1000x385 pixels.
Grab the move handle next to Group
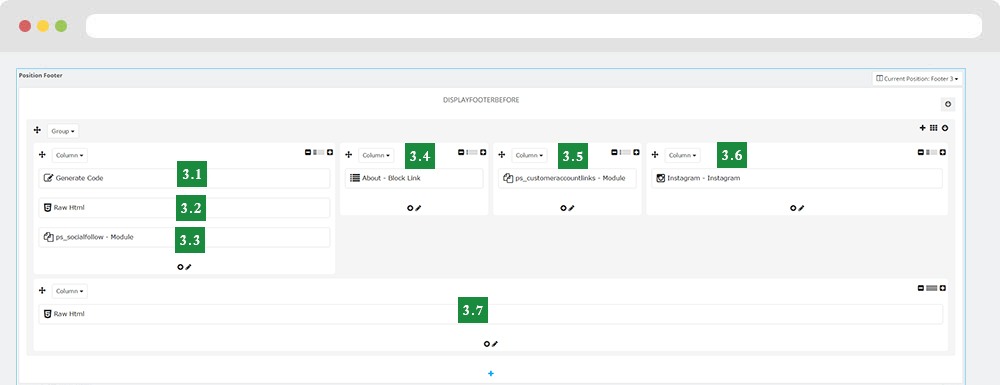click(37, 130)
